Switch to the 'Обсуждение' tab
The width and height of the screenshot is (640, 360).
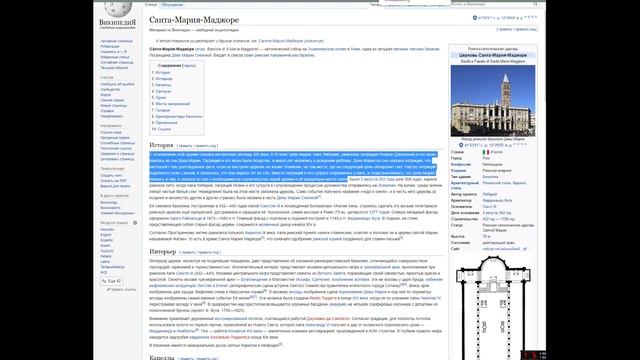click(x=172, y=5)
